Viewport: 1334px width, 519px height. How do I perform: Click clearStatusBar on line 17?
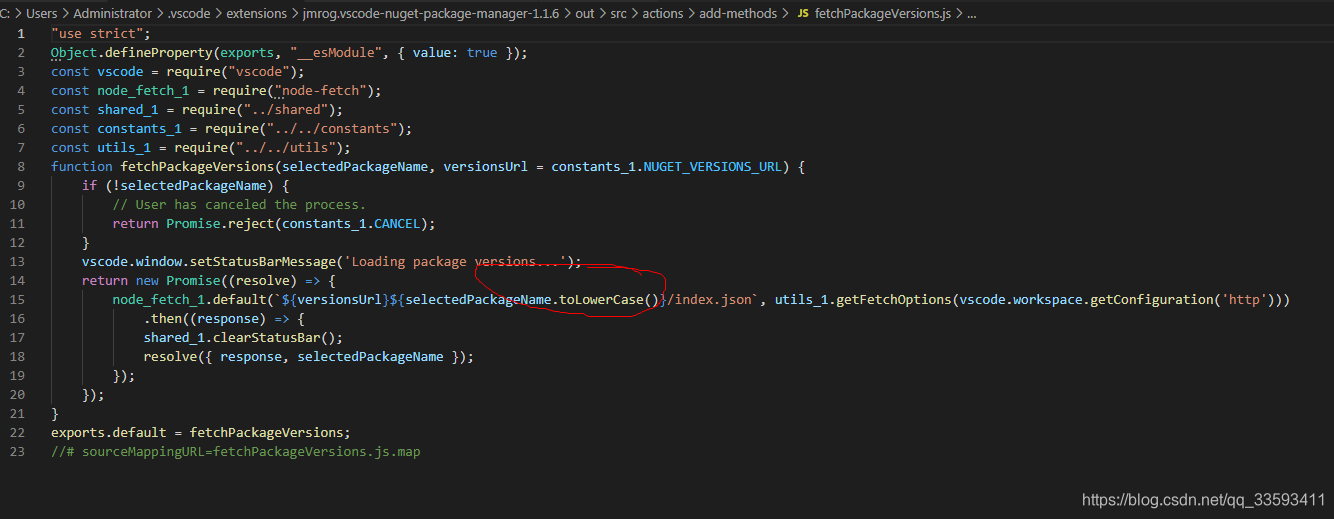tap(266, 337)
